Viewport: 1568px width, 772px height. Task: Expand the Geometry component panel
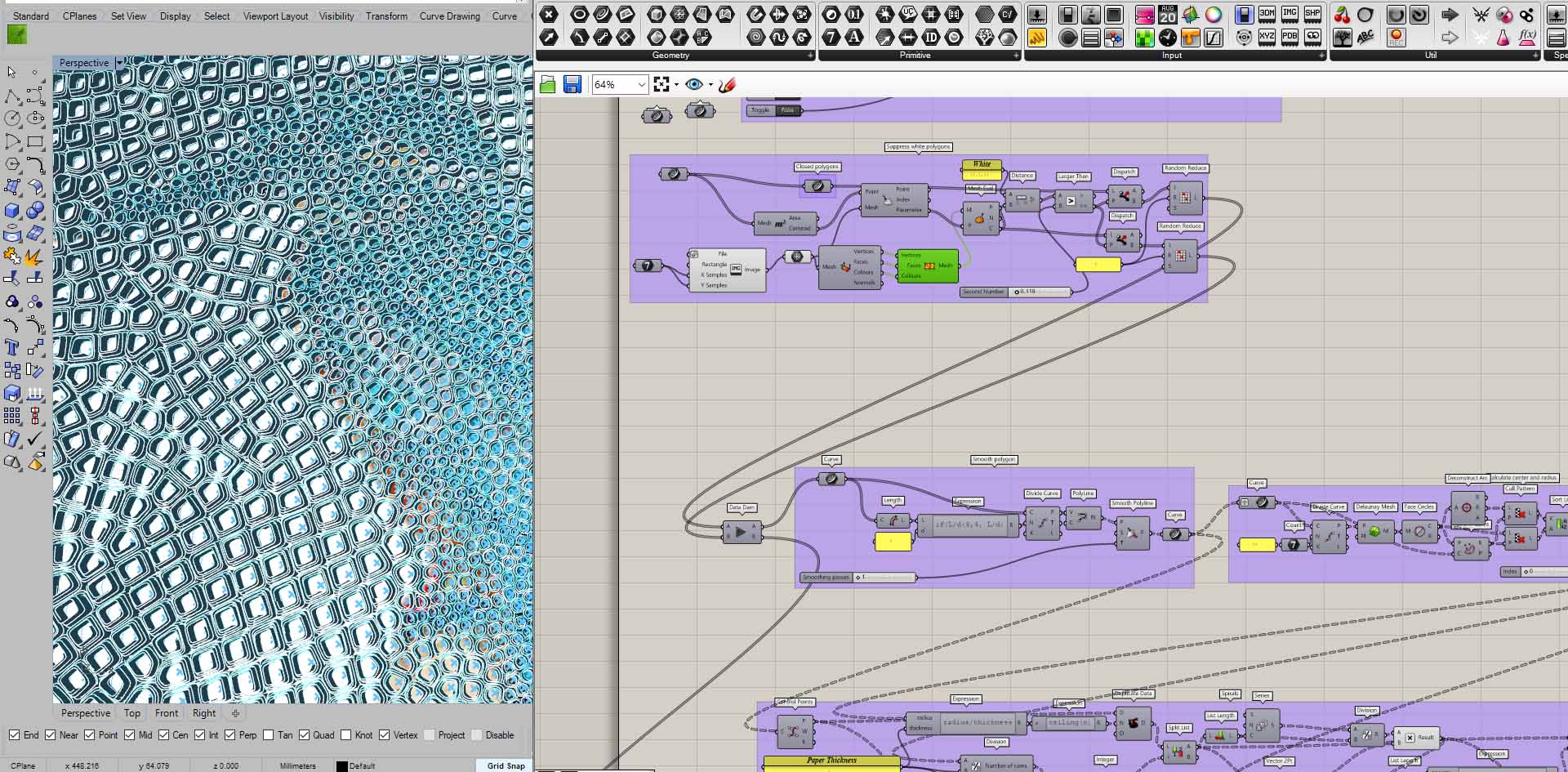[810, 56]
